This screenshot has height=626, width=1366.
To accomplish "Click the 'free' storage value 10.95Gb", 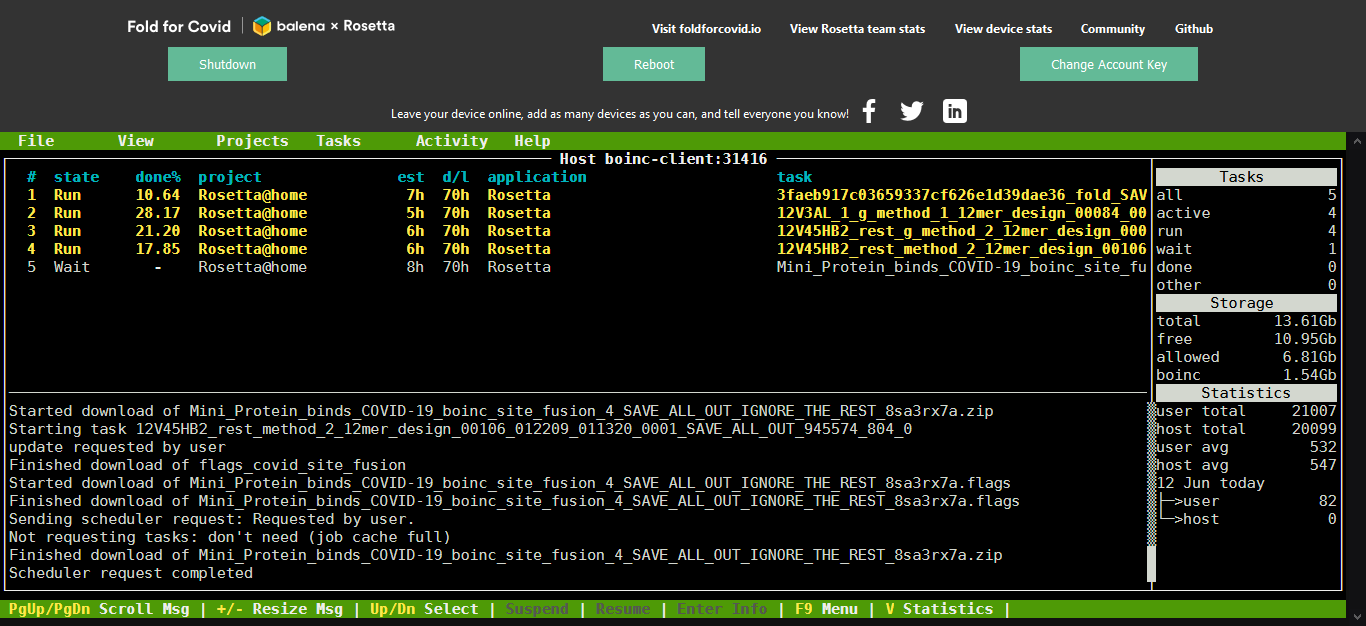I will point(1305,339).
